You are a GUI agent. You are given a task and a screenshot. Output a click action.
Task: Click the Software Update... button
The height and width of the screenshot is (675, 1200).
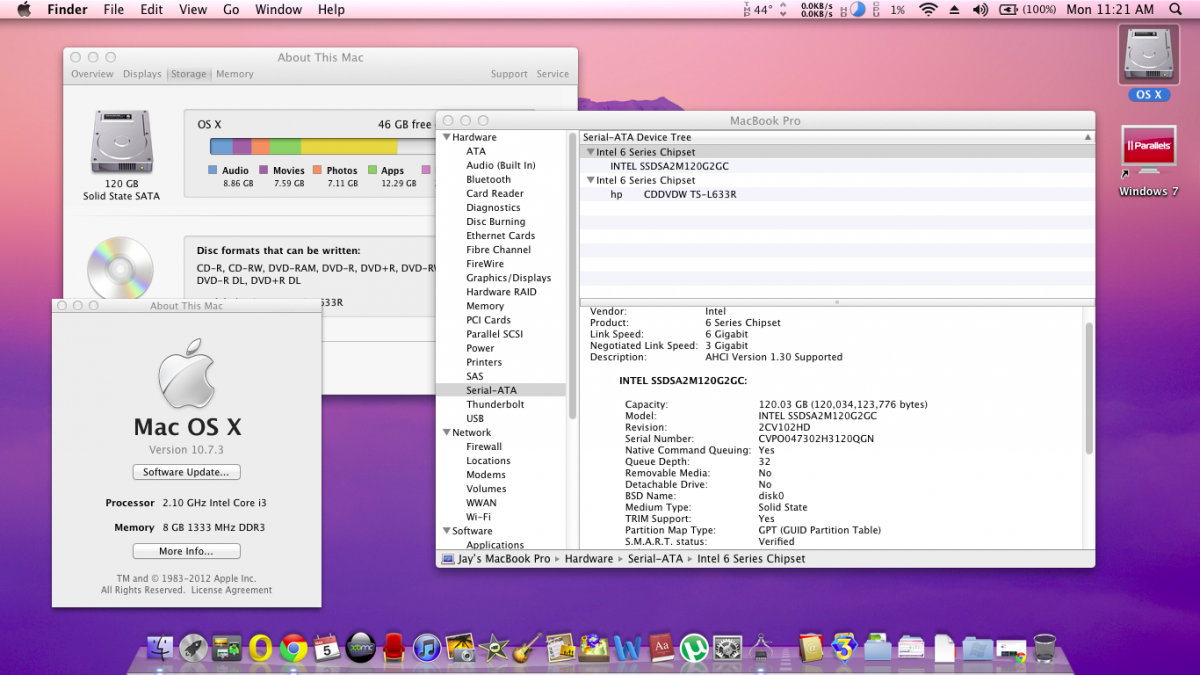pyautogui.click(x=187, y=472)
